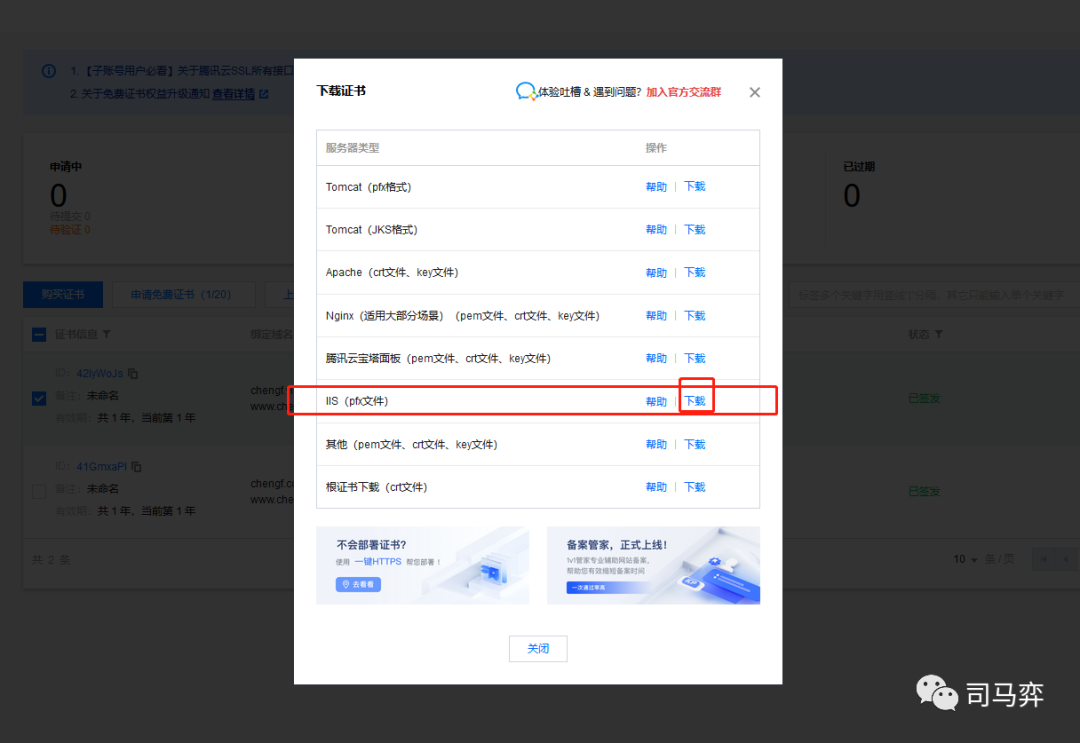Download the IIS (pfx文件) certificate

(x=694, y=401)
